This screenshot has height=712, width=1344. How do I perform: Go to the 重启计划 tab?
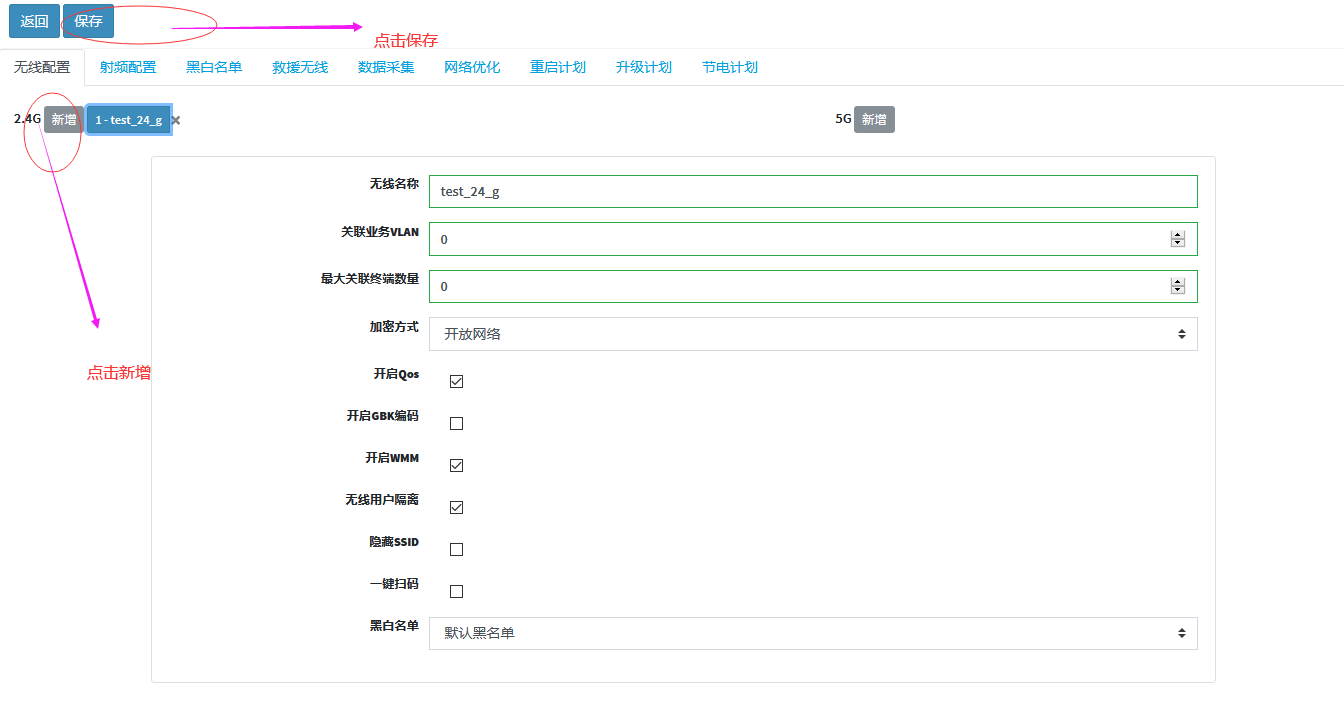[558, 67]
